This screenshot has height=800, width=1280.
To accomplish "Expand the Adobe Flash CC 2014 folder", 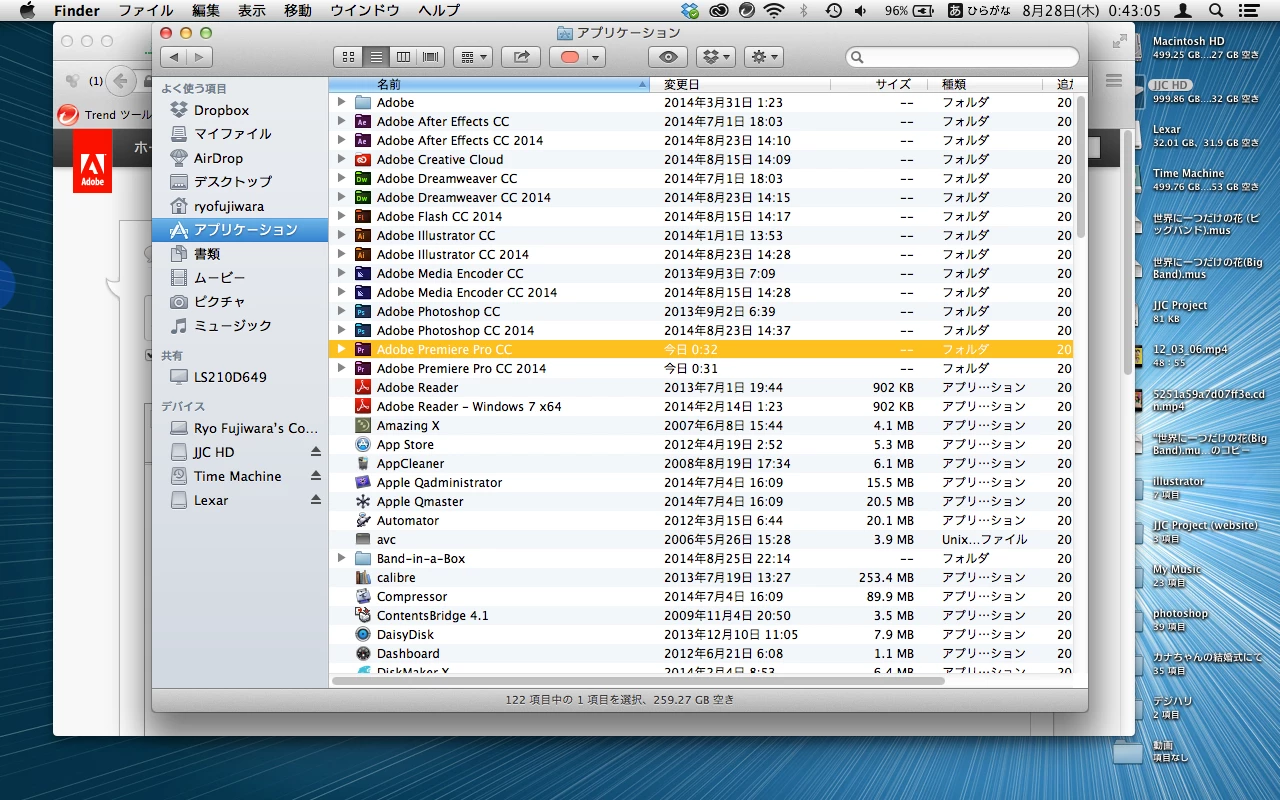I will [x=341, y=217].
